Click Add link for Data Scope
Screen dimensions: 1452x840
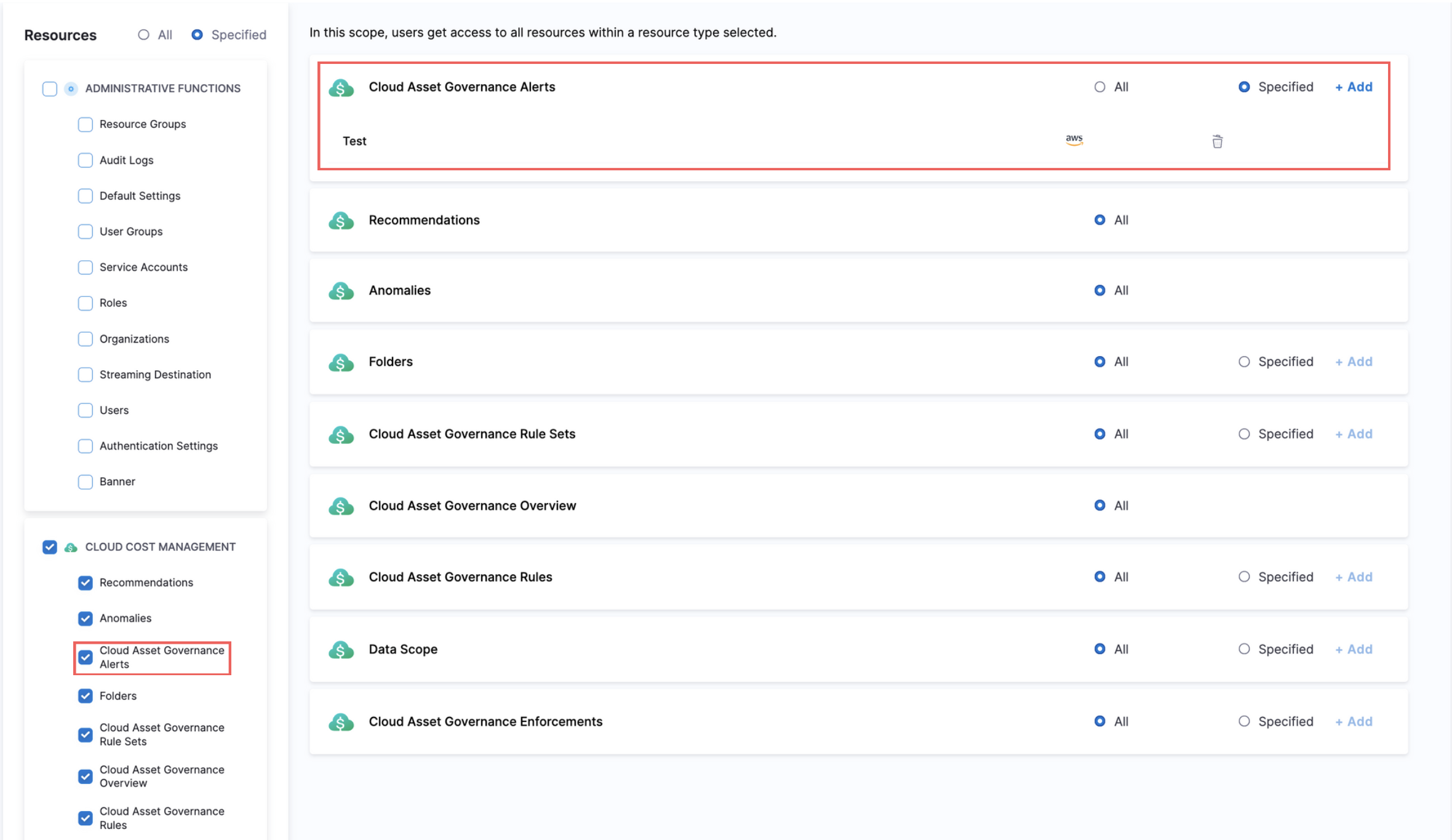point(1354,649)
